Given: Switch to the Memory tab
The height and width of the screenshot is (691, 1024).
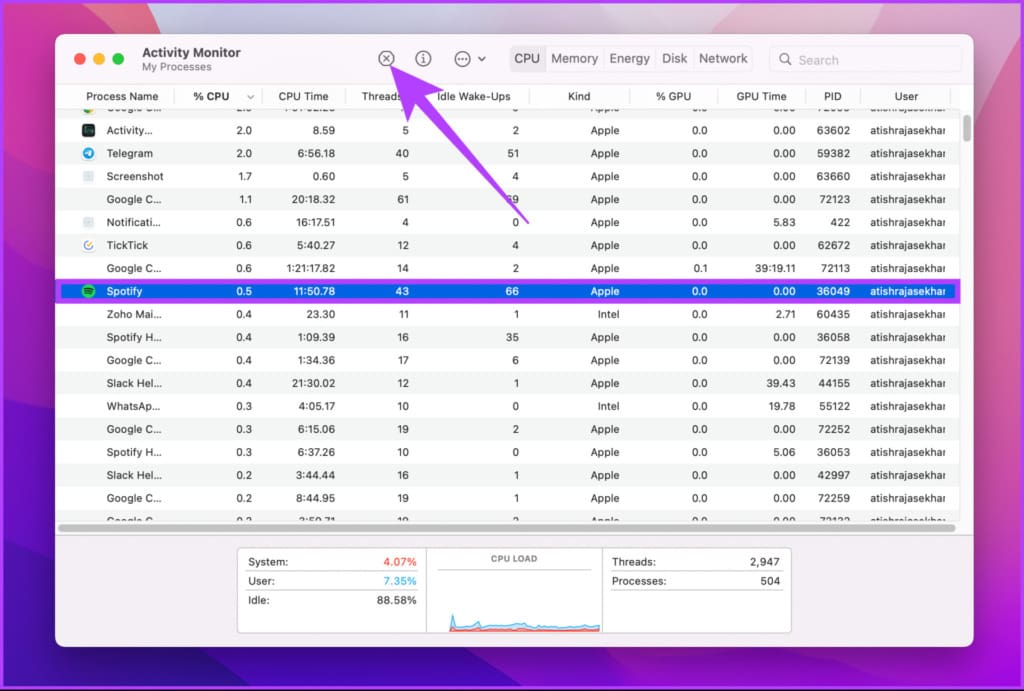Looking at the screenshot, I should 575,59.
